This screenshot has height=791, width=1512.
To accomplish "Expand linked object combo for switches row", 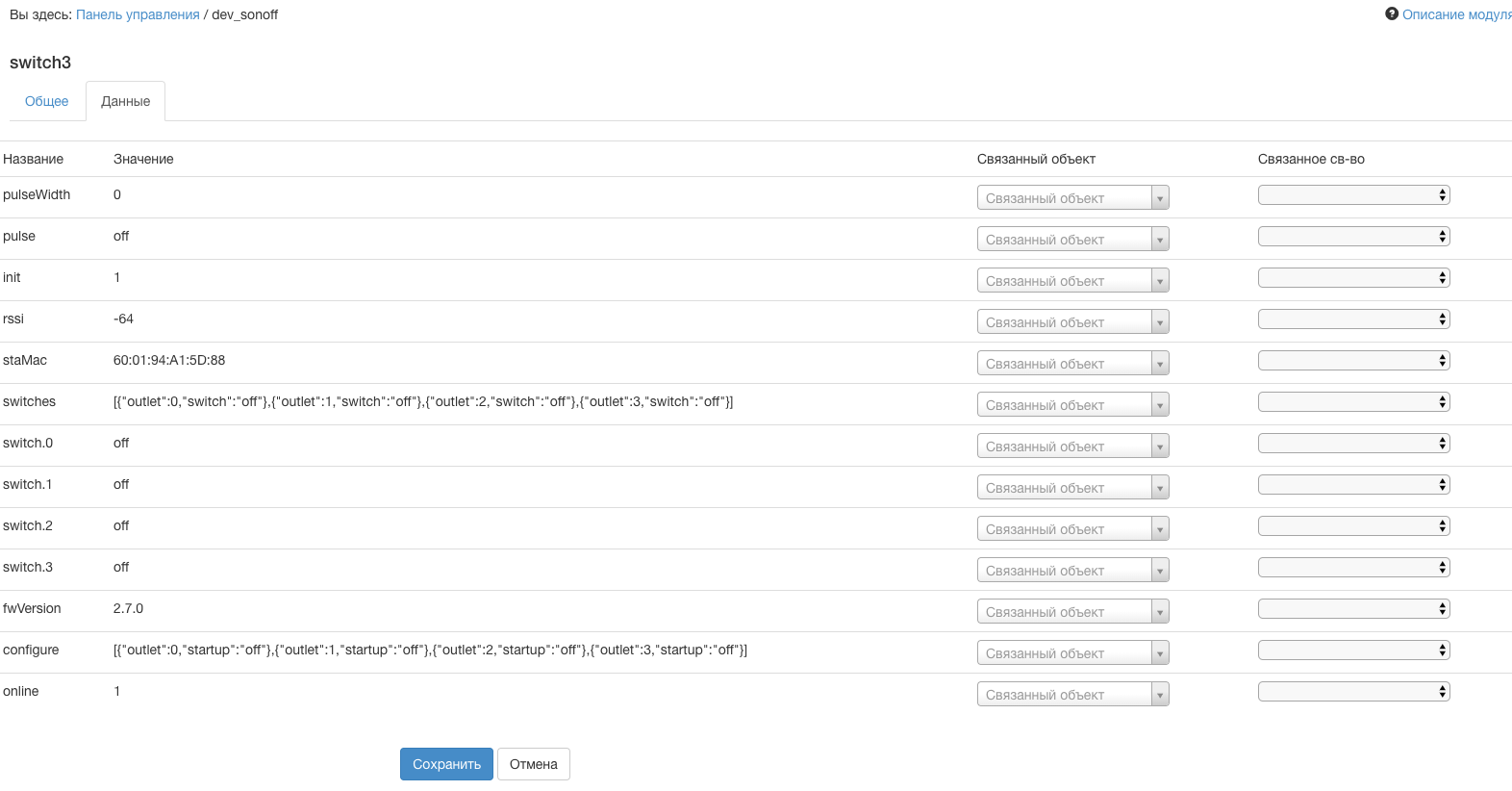I will (x=1160, y=405).
